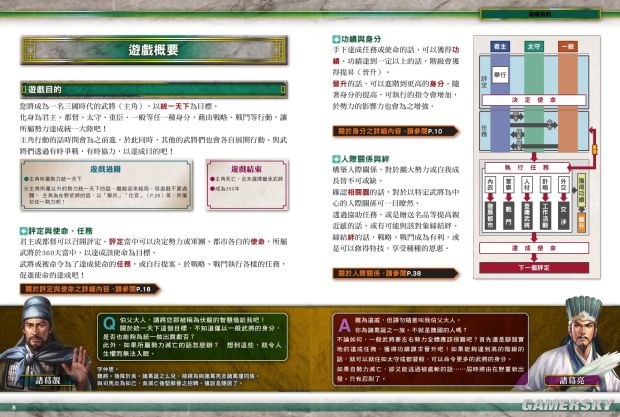Click the 舉行 box in the diagram

tap(500, 75)
